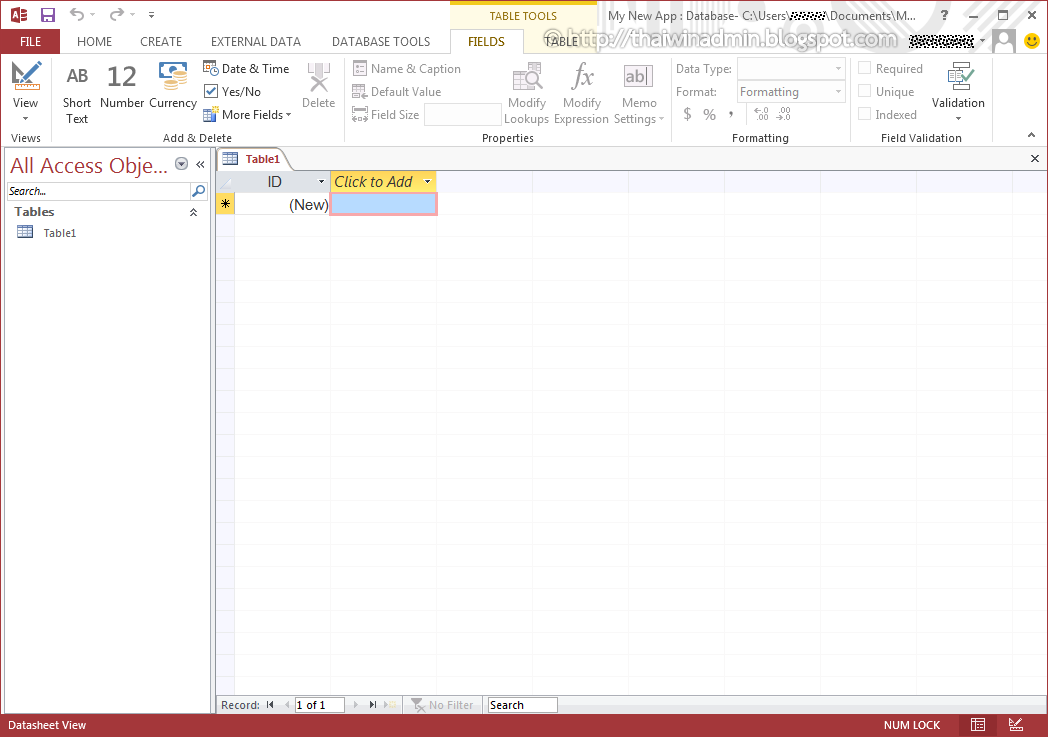Add a Number field
This screenshot has height=737, width=1048.
coord(121,90)
